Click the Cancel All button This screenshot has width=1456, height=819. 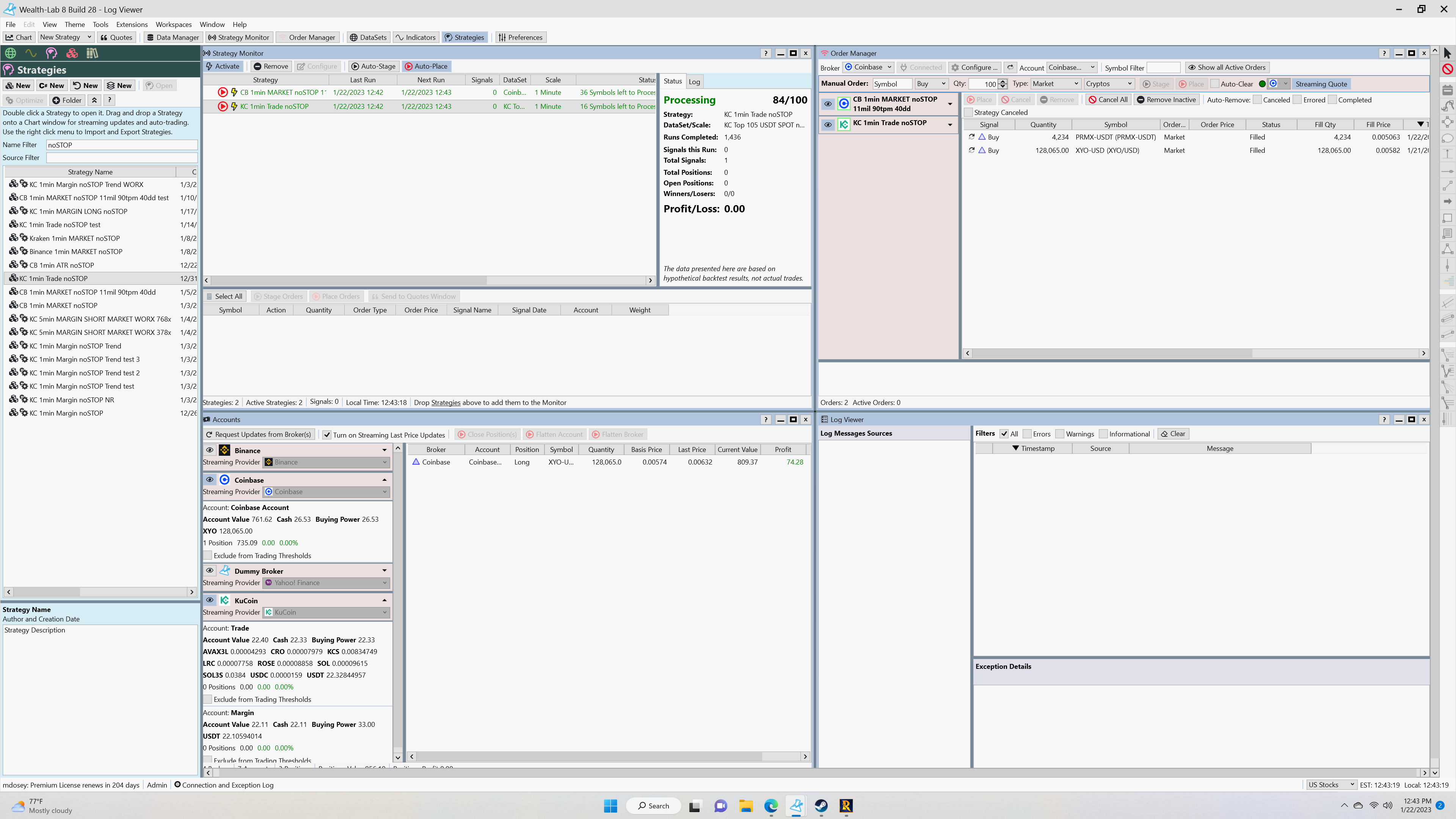point(1108,99)
